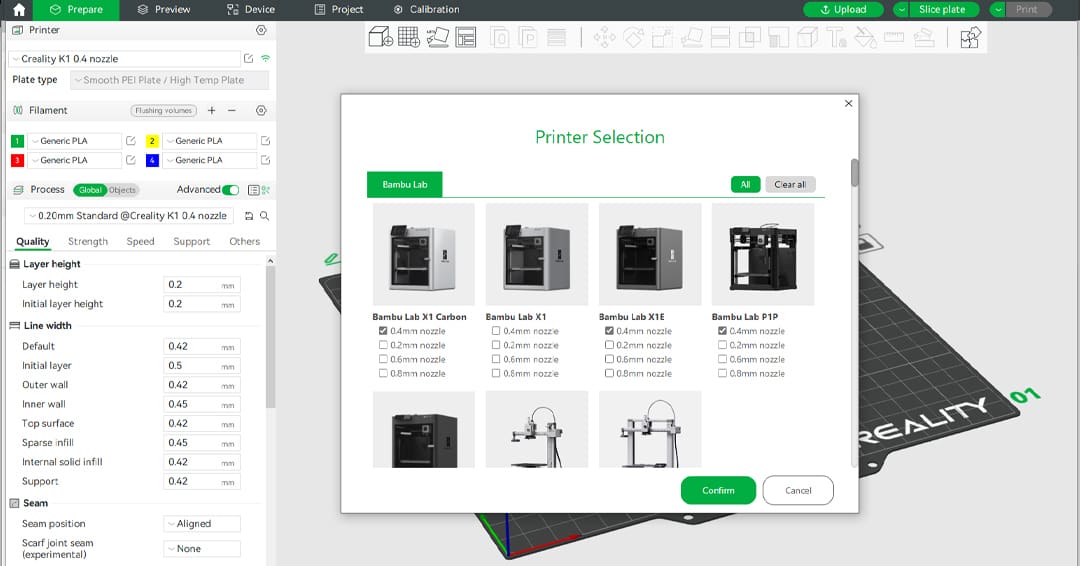Open the Scarf joint seam None dropdown
The image size is (1080, 566).
click(202, 549)
